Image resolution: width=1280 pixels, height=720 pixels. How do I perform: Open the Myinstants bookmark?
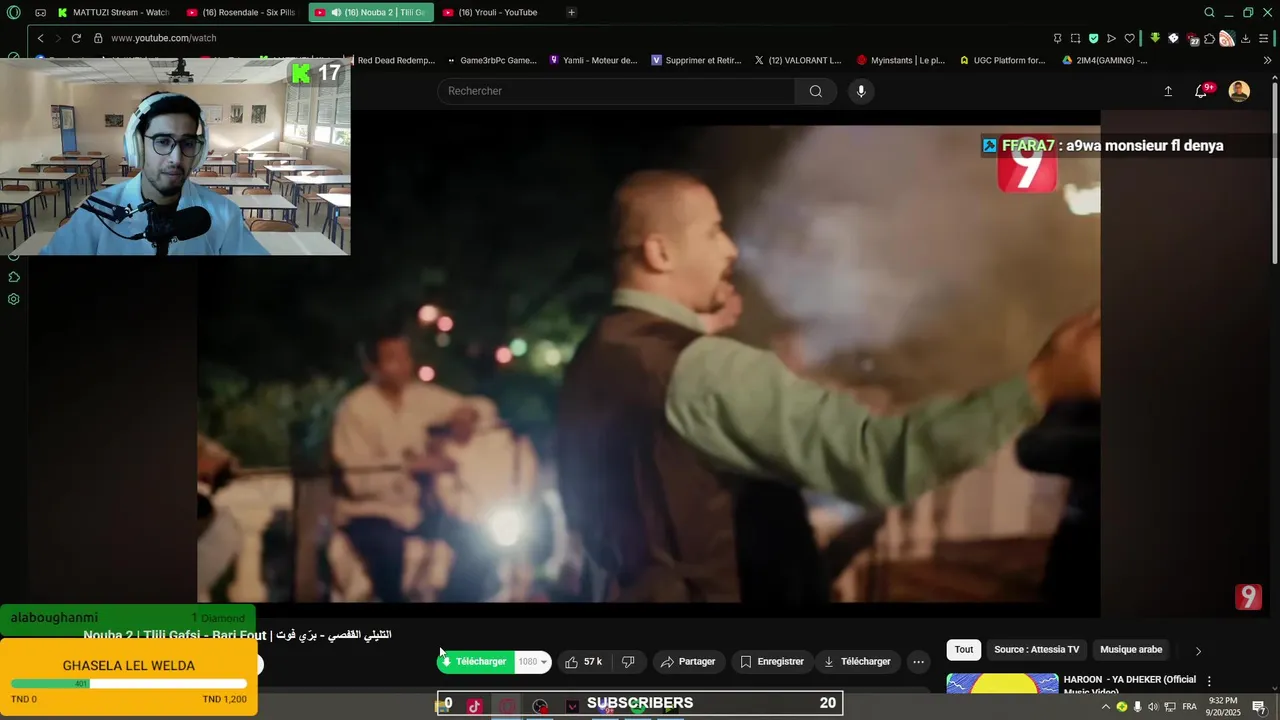(901, 60)
